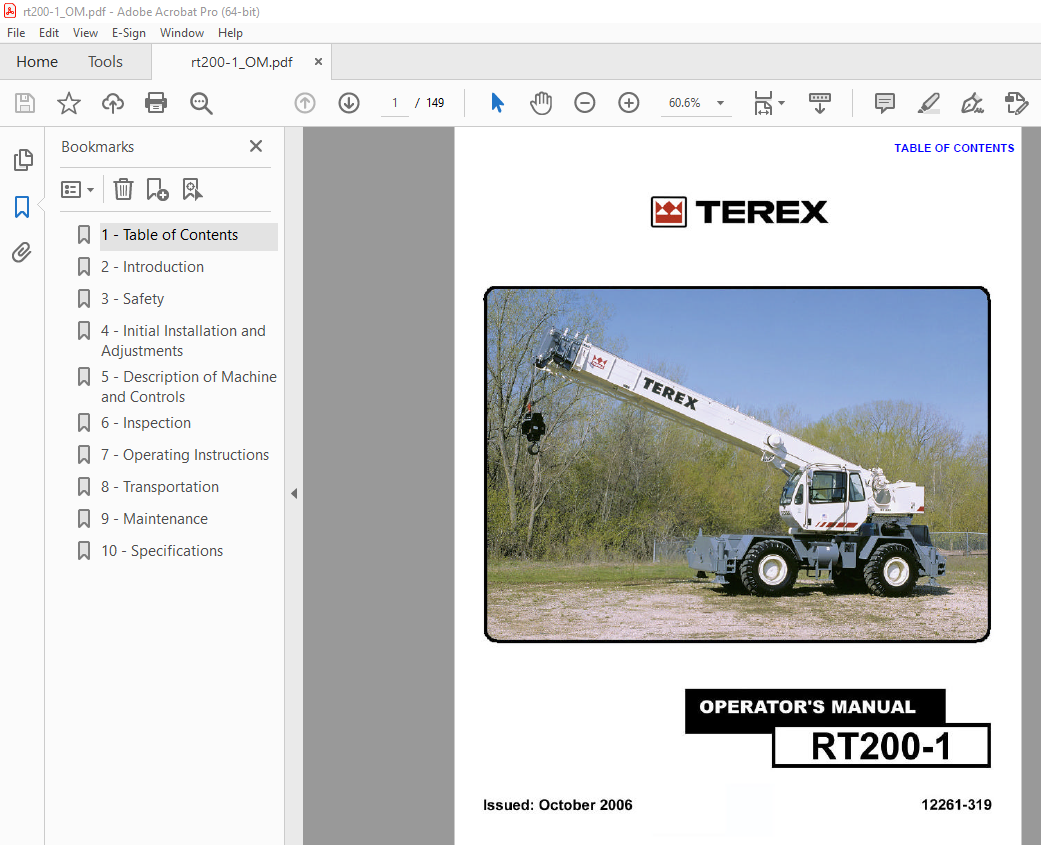Click the RT200-1 model title text

[x=881, y=746]
